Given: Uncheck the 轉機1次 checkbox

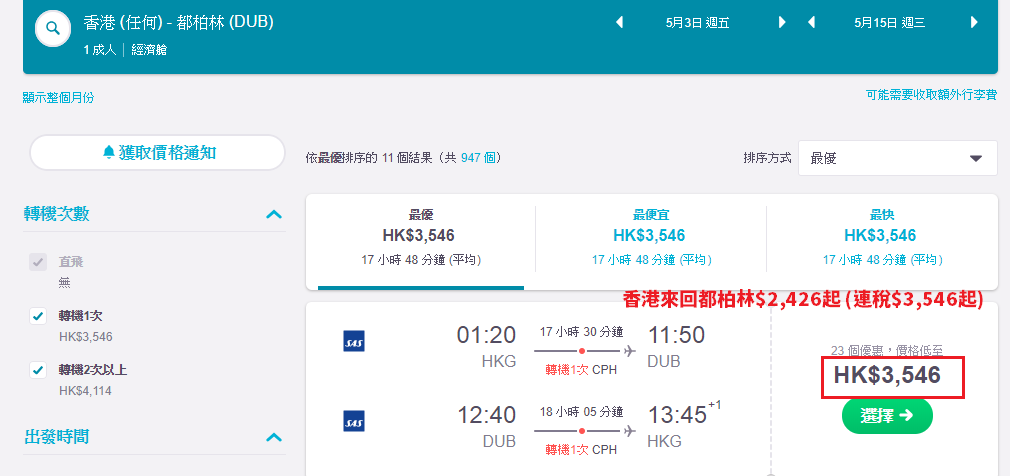Looking at the screenshot, I should tap(38, 316).
